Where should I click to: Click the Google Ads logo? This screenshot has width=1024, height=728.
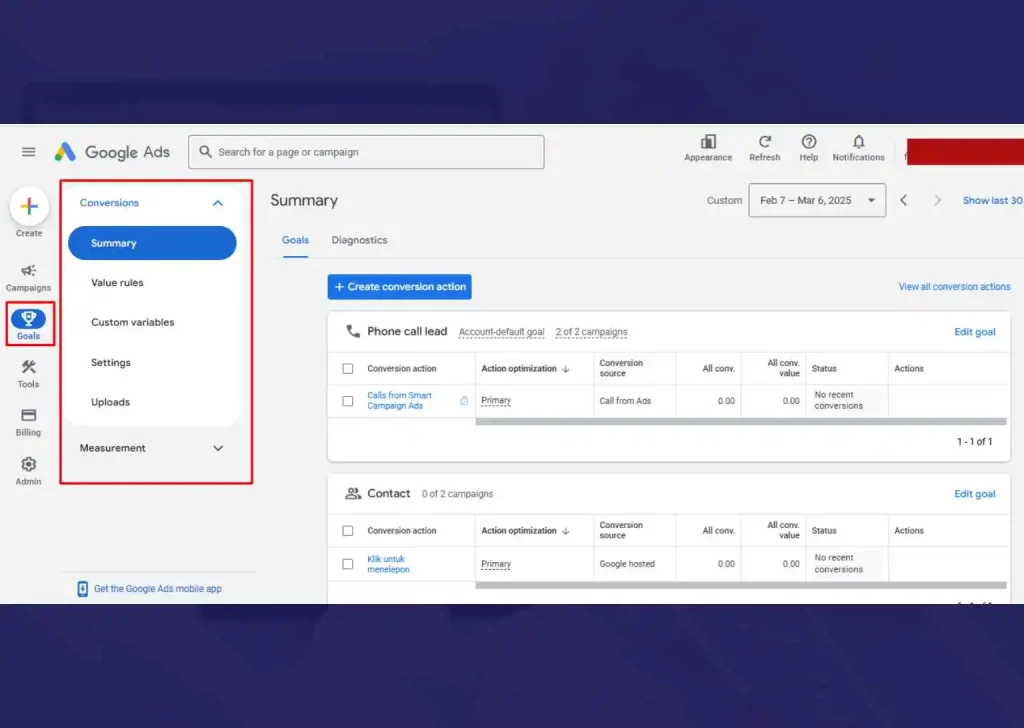[112, 152]
